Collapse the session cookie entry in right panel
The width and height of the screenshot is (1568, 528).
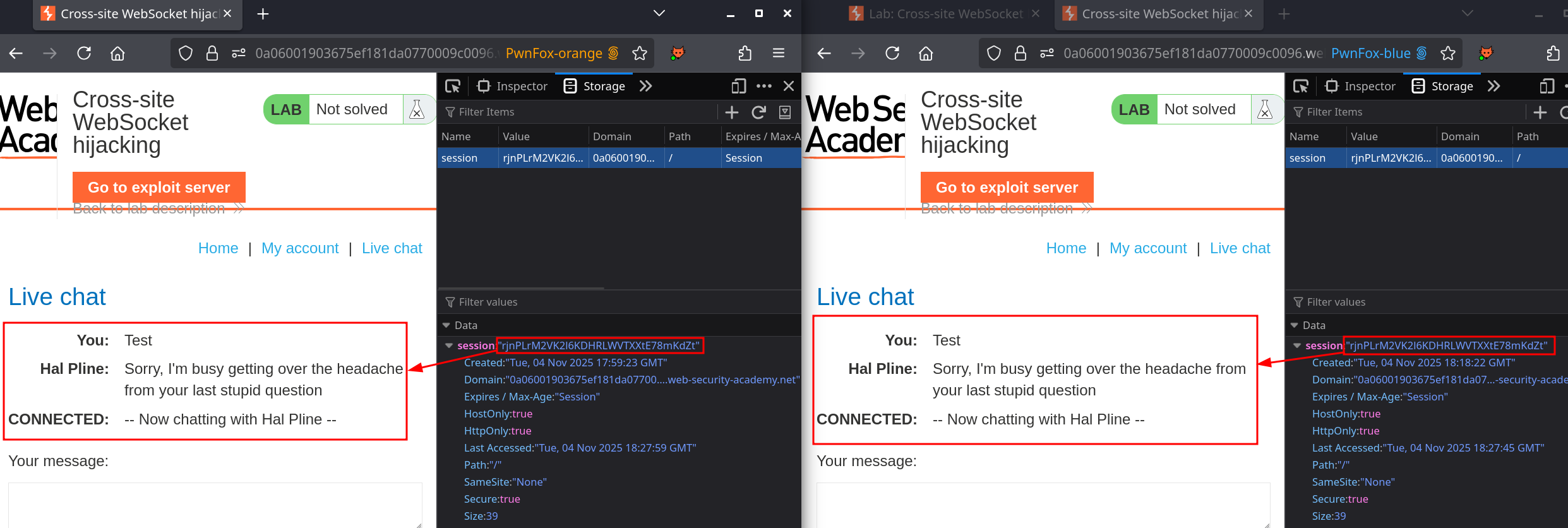click(1297, 345)
